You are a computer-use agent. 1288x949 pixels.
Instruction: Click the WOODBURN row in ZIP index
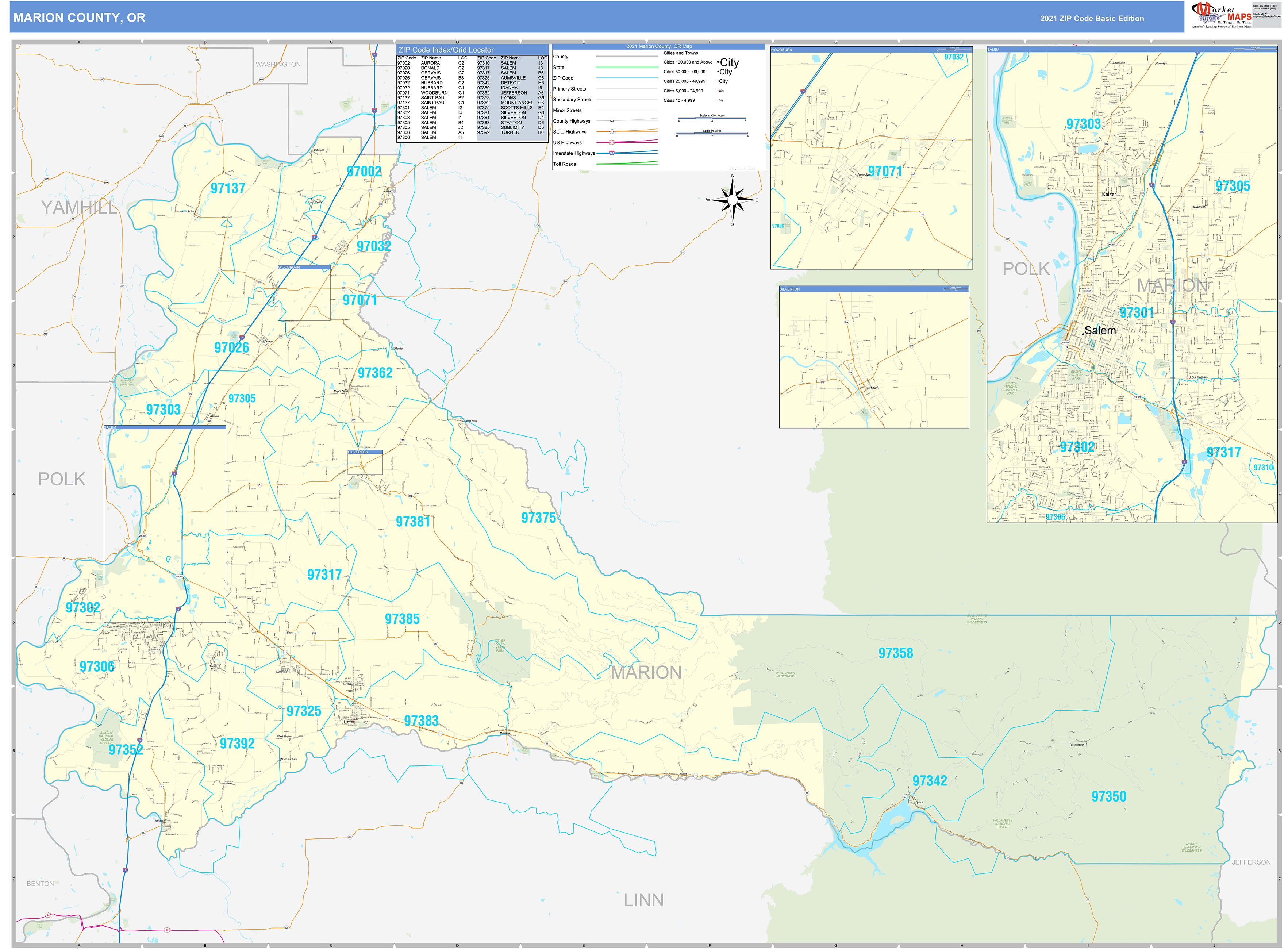(432, 92)
